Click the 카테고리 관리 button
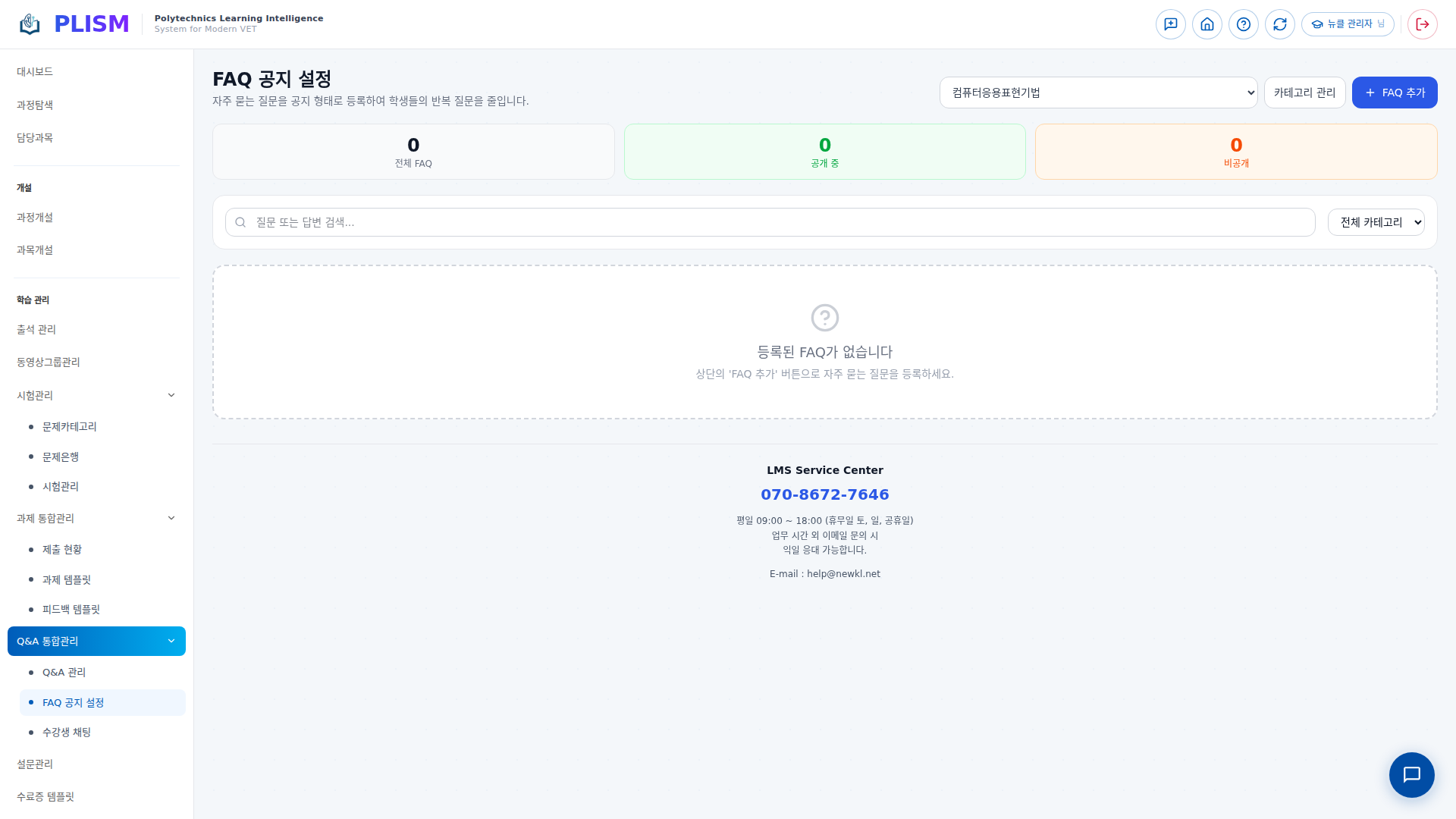Viewport: 1456px width, 819px height. pos(1304,93)
